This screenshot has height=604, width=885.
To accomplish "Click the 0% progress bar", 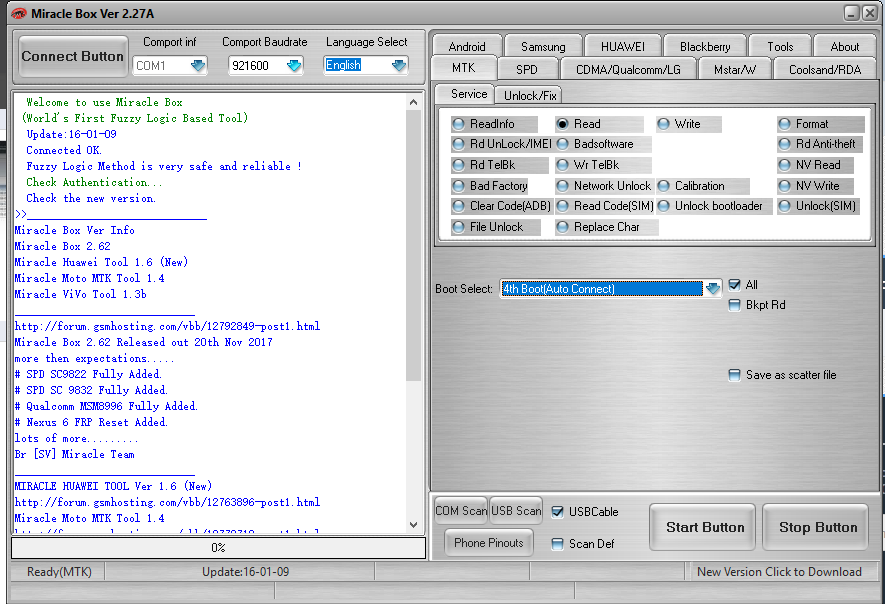I will pyautogui.click(x=218, y=548).
